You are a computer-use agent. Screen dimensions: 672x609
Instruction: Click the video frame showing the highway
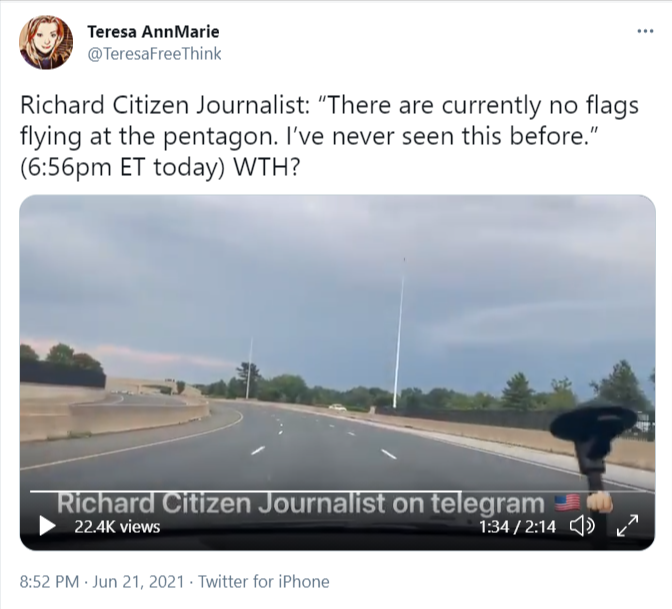click(337, 343)
